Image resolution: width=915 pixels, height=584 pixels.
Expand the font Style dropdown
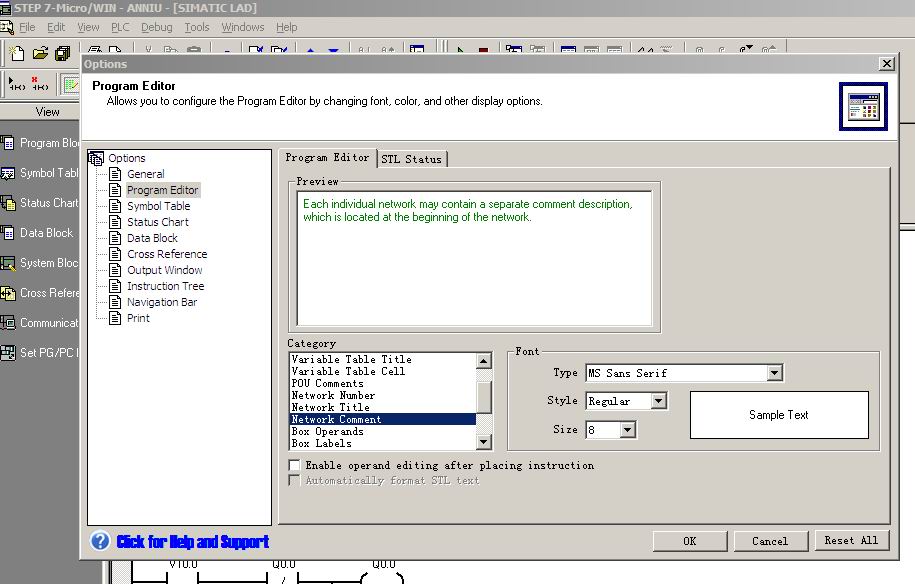(x=658, y=401)
